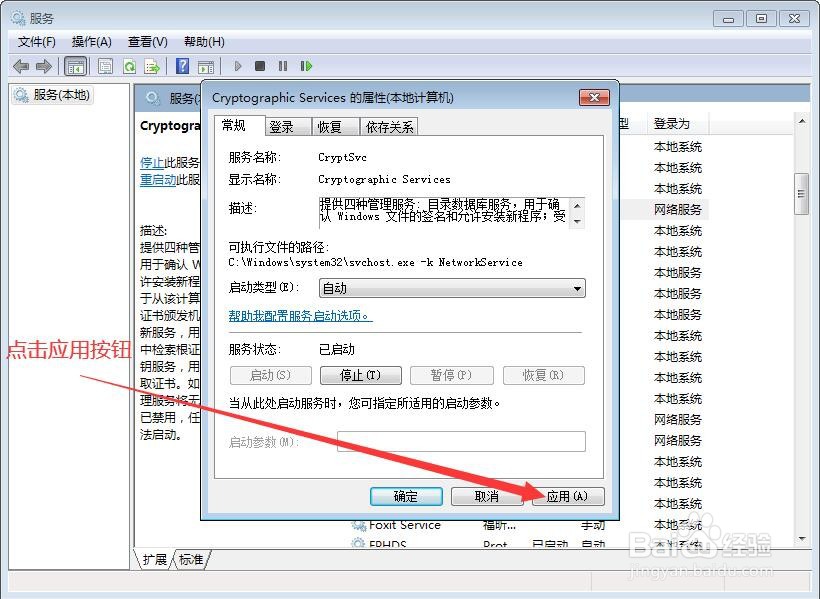820x599 pixels.
Task: Click the show console tree toolbar icon
Action: (76, 66)
